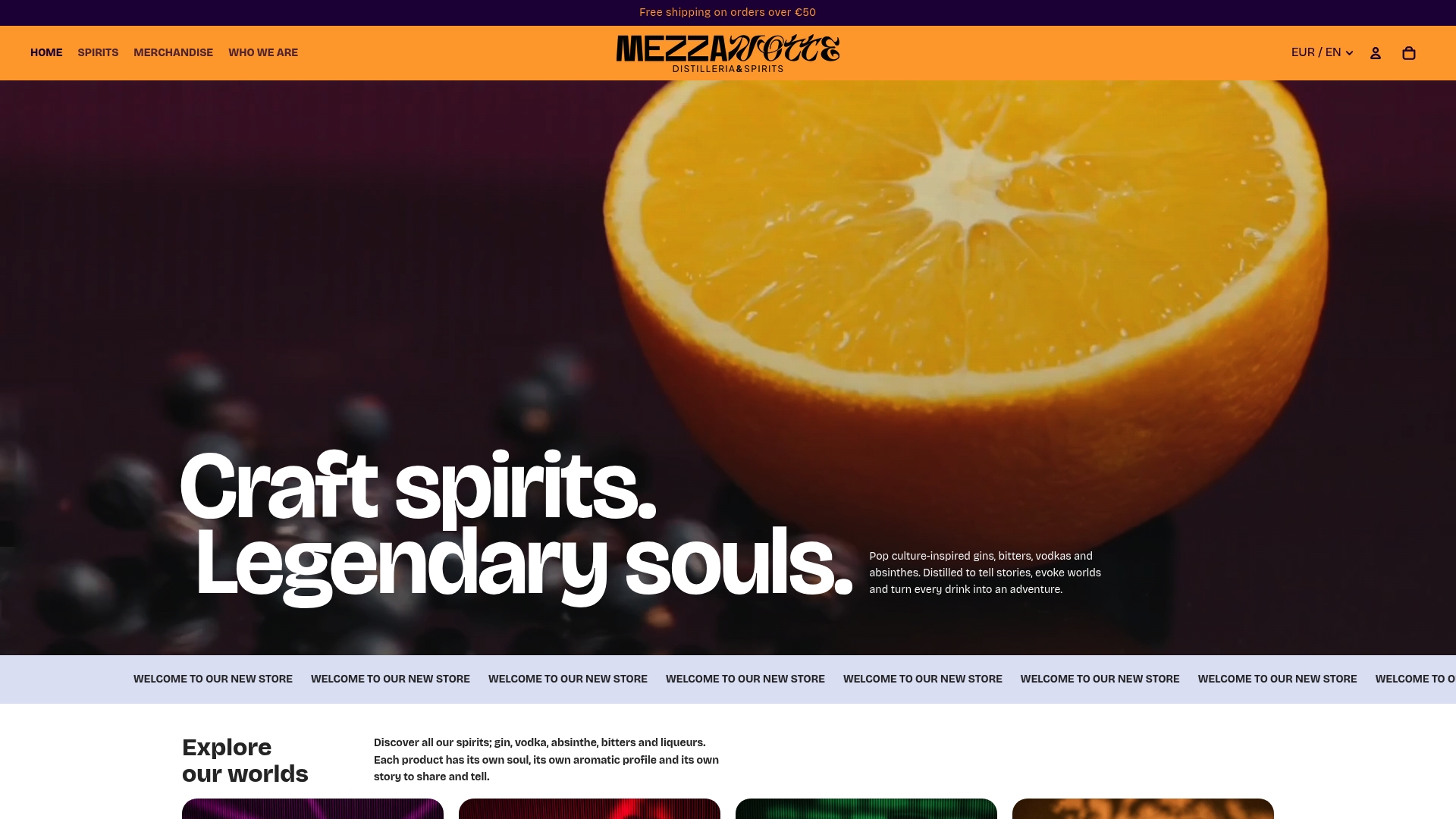
Task: Open the shopping bag cart icon
Action: [1409, 53]
